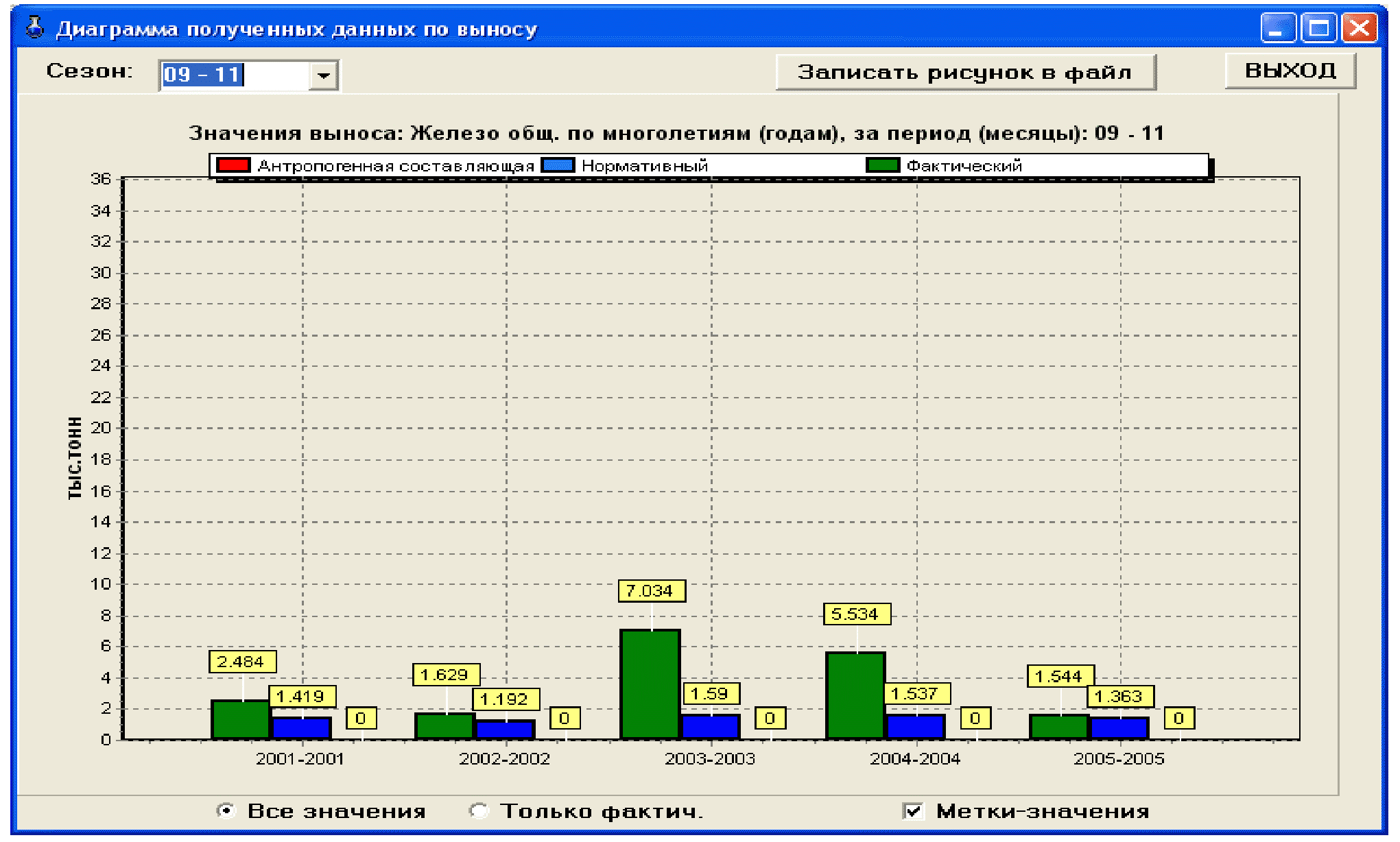Maximize the diagram window
1400x842 pixels.
click(1319, 28)
